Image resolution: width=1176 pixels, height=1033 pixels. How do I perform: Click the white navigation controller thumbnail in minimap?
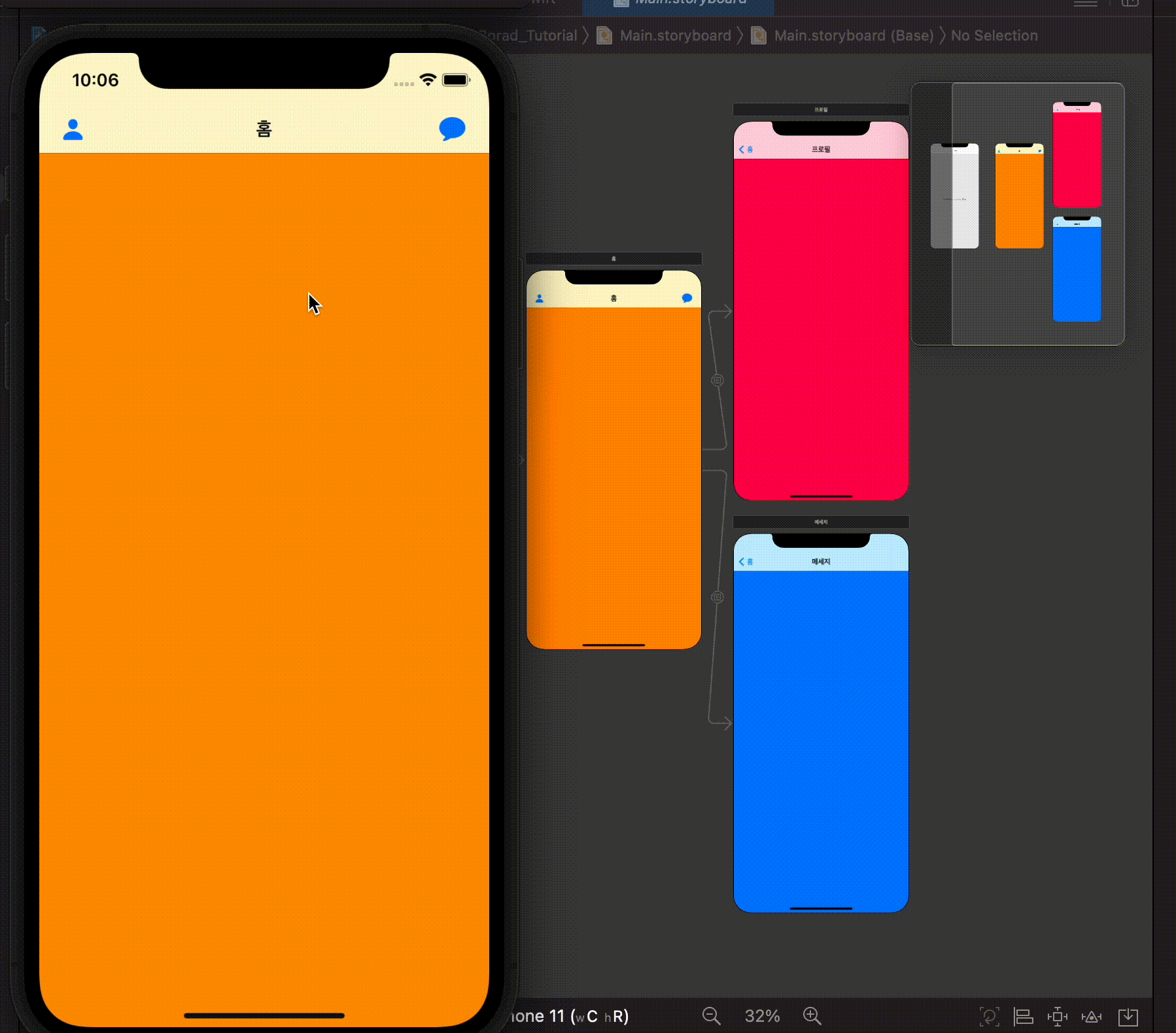[954, 196]
